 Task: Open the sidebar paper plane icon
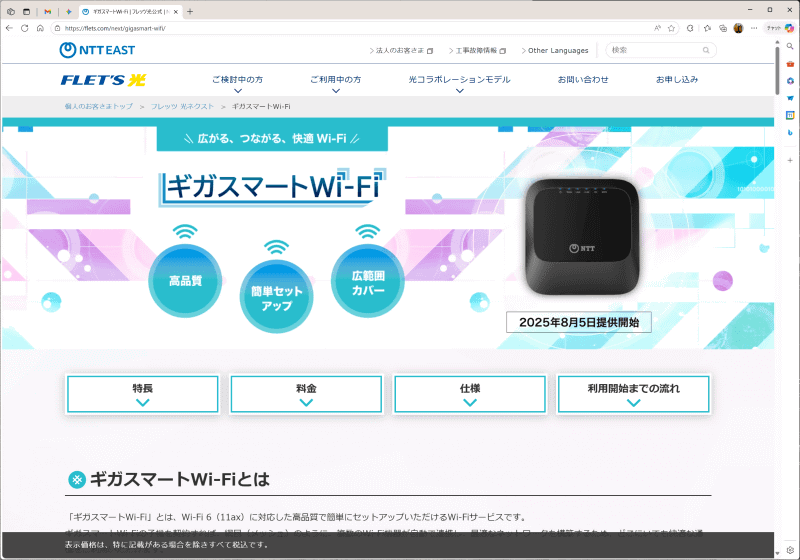(790, 98)
